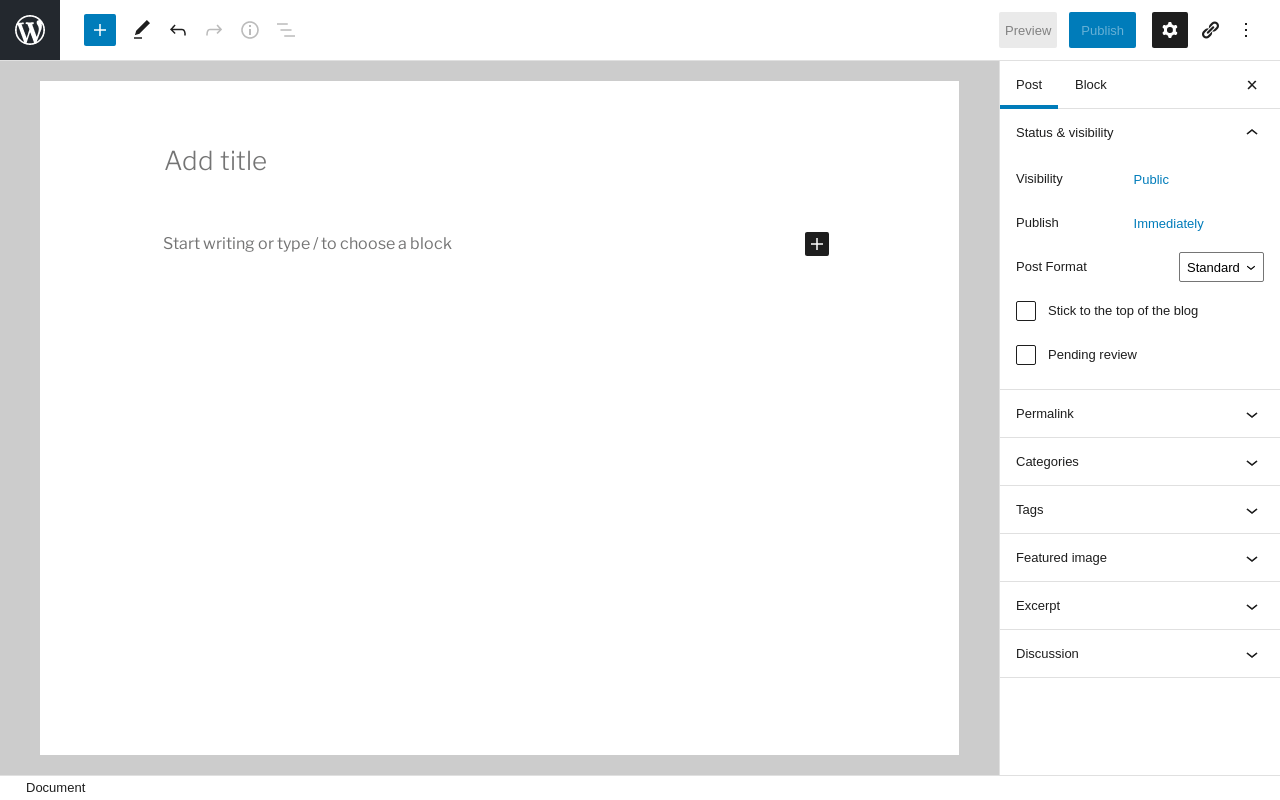Image resolution: width=1280 pixels, height=800 pixels.
Task: Collapse the Status & visibility panel
Action: pos(1140,133)
